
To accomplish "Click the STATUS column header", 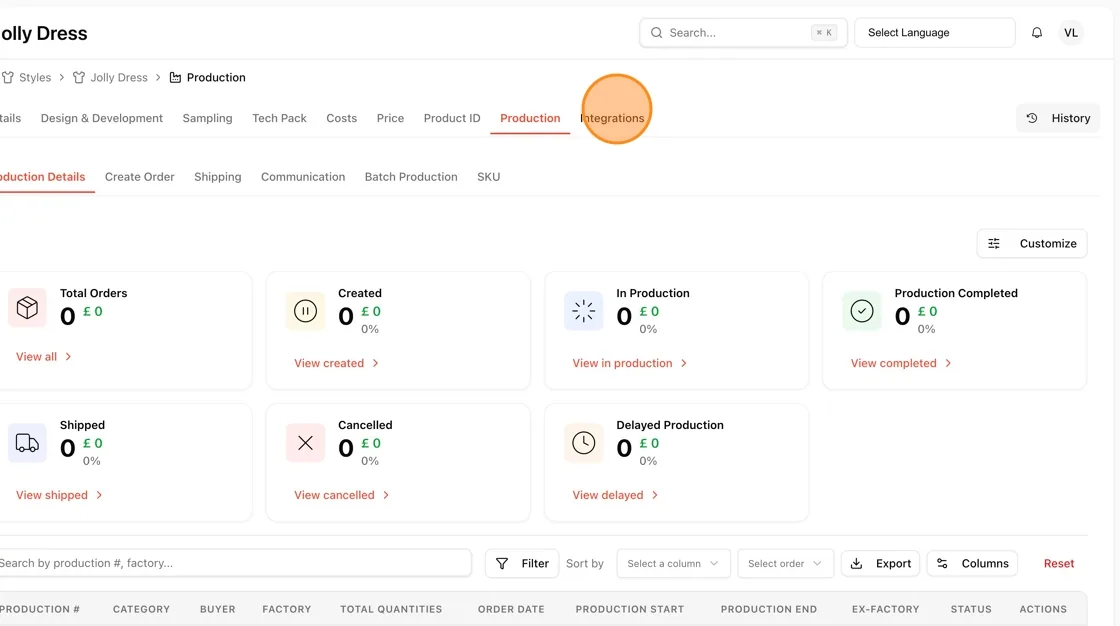I will pos(971,609).
